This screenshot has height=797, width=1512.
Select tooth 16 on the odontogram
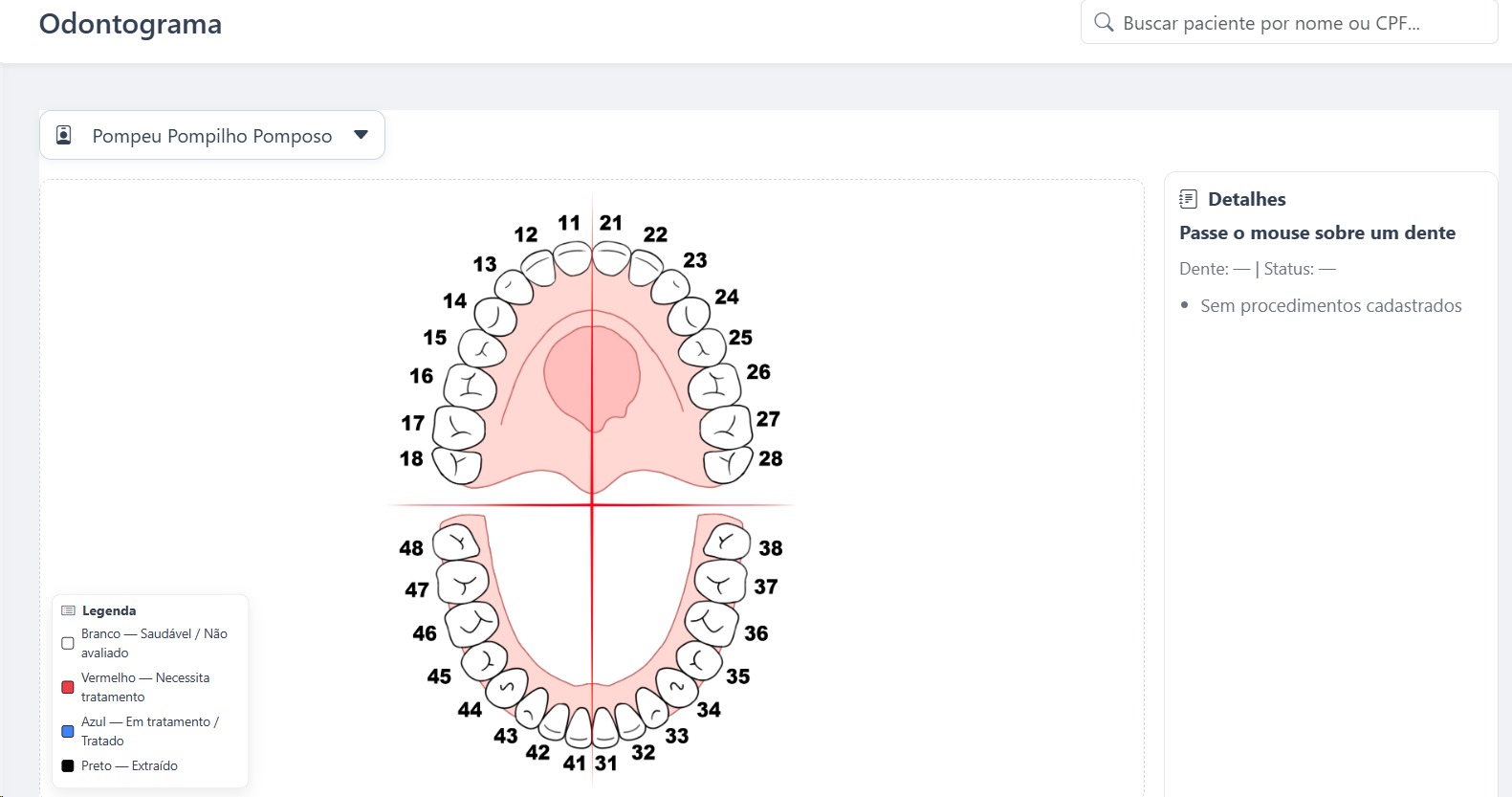[470, 387]
